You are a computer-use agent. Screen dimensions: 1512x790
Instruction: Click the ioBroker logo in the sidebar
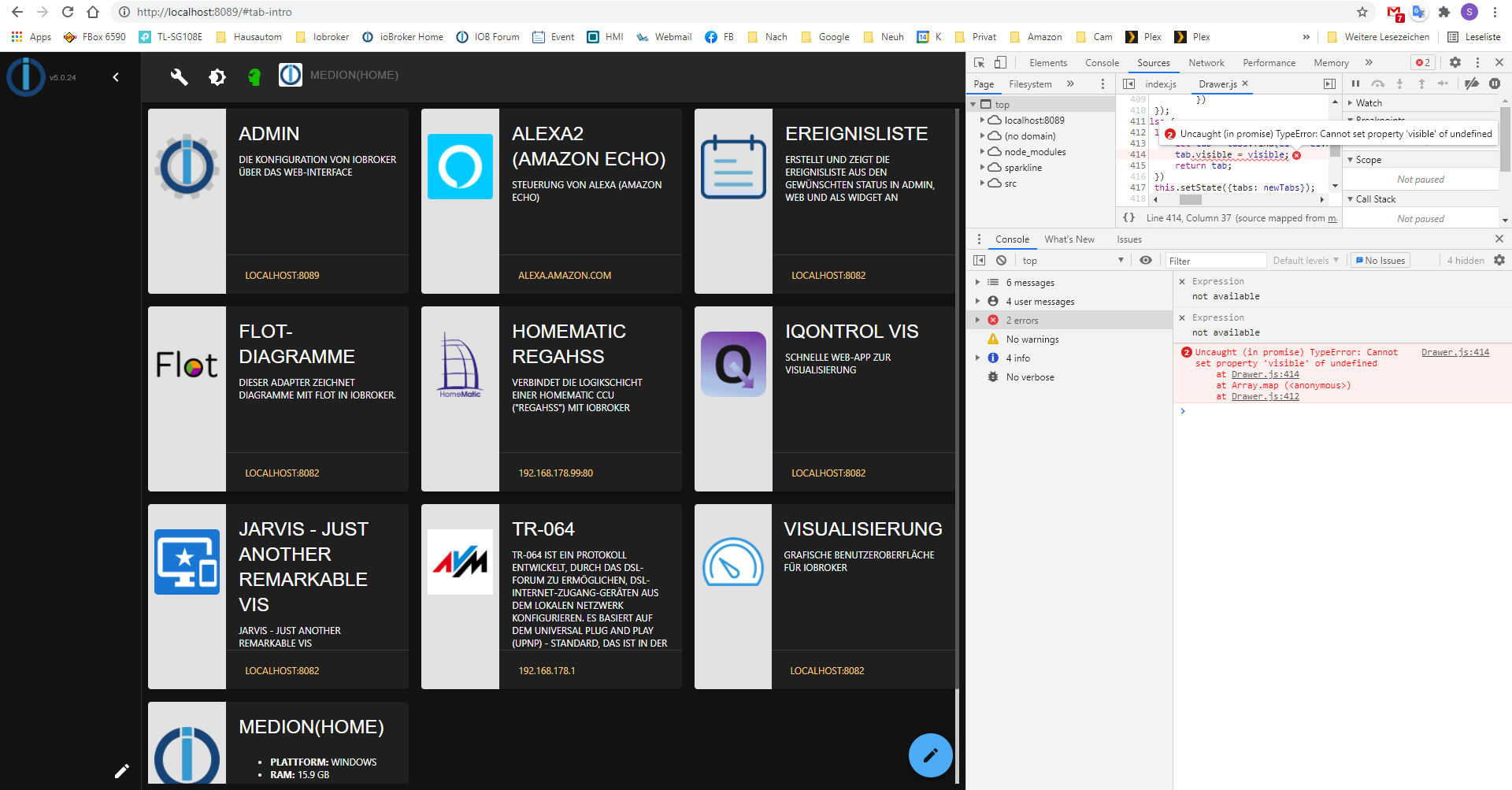(x=26, y=77)
